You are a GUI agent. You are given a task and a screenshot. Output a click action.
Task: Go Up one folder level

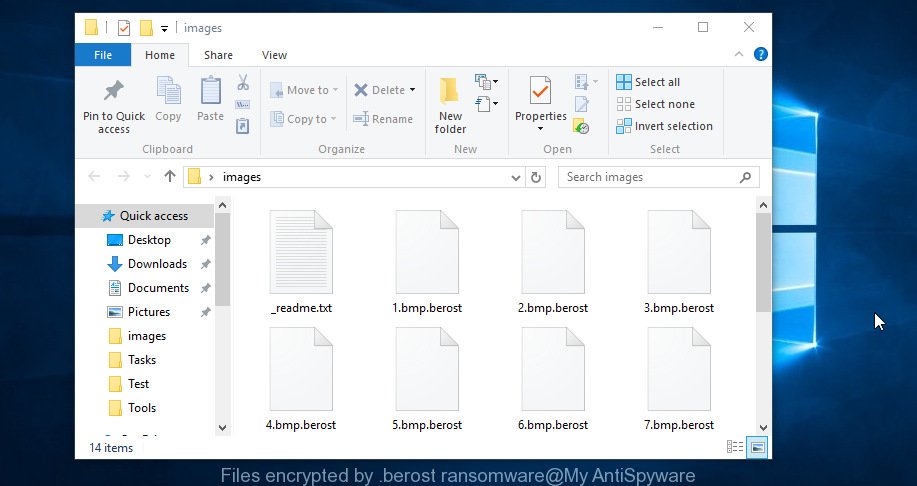(x=170, y=177)
